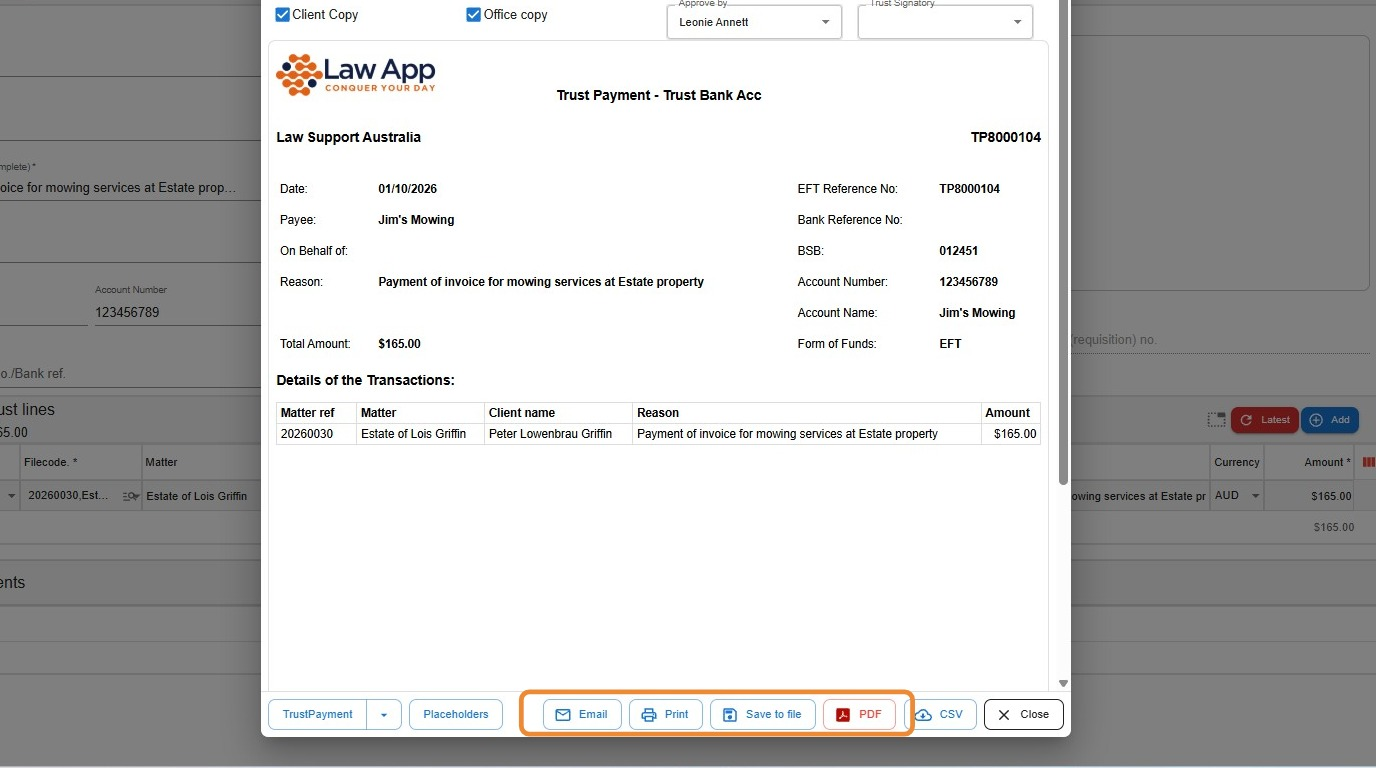Open the Approve by dropdown showing Leonie Annett
The image size is (1376, 768).
755,22
